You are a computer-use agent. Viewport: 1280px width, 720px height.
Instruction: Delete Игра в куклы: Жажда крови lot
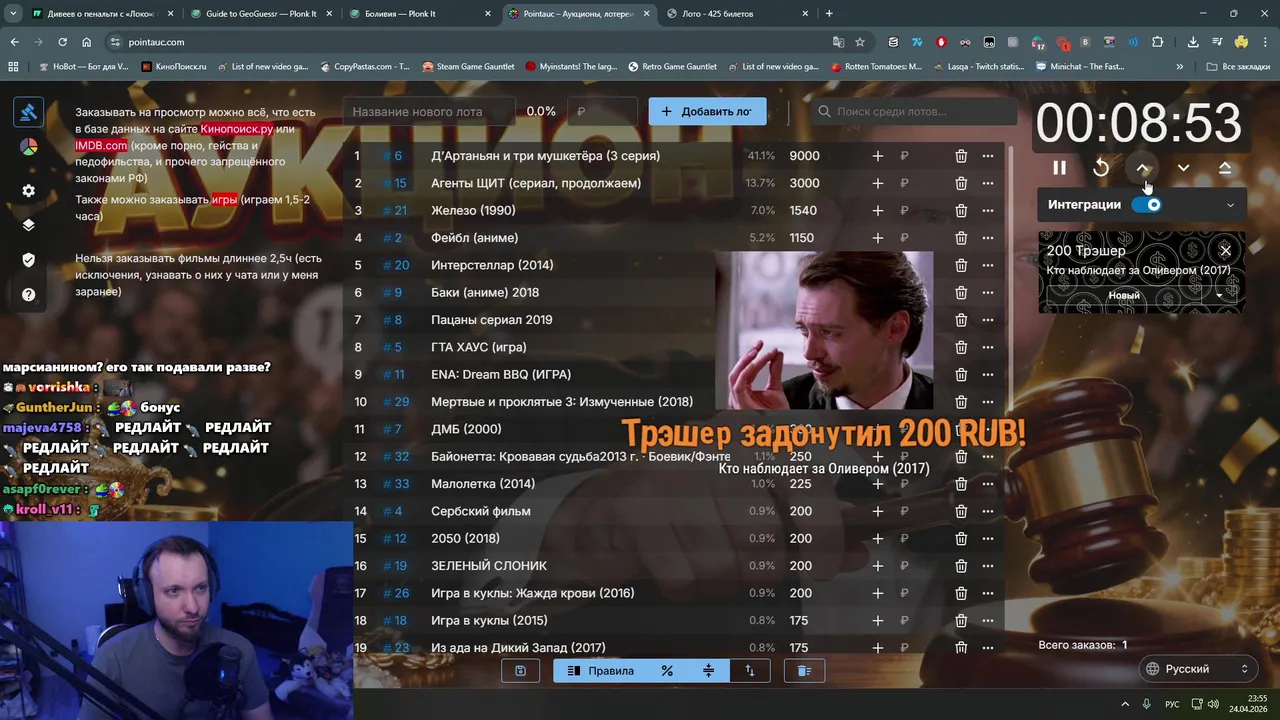[x=960, y=593]
